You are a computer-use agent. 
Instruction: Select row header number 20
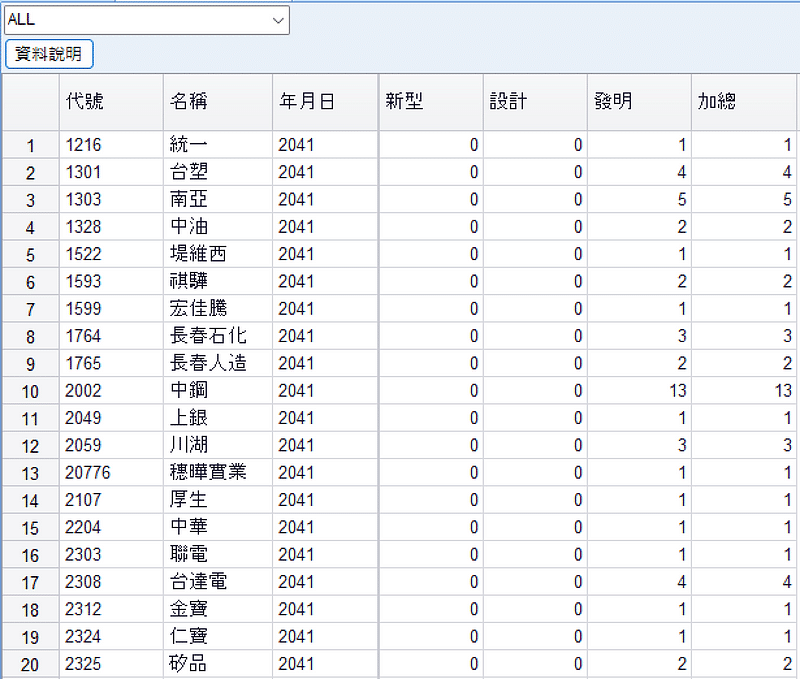(x=31, y=664)
